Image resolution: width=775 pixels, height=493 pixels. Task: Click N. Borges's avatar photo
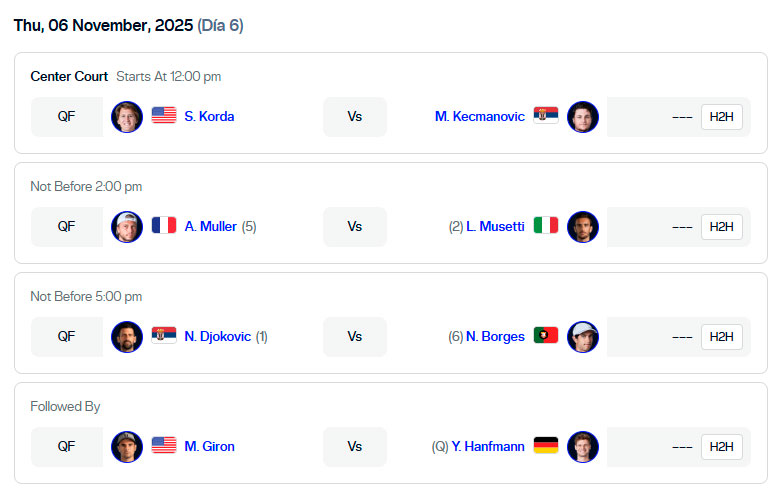(582, 337)
